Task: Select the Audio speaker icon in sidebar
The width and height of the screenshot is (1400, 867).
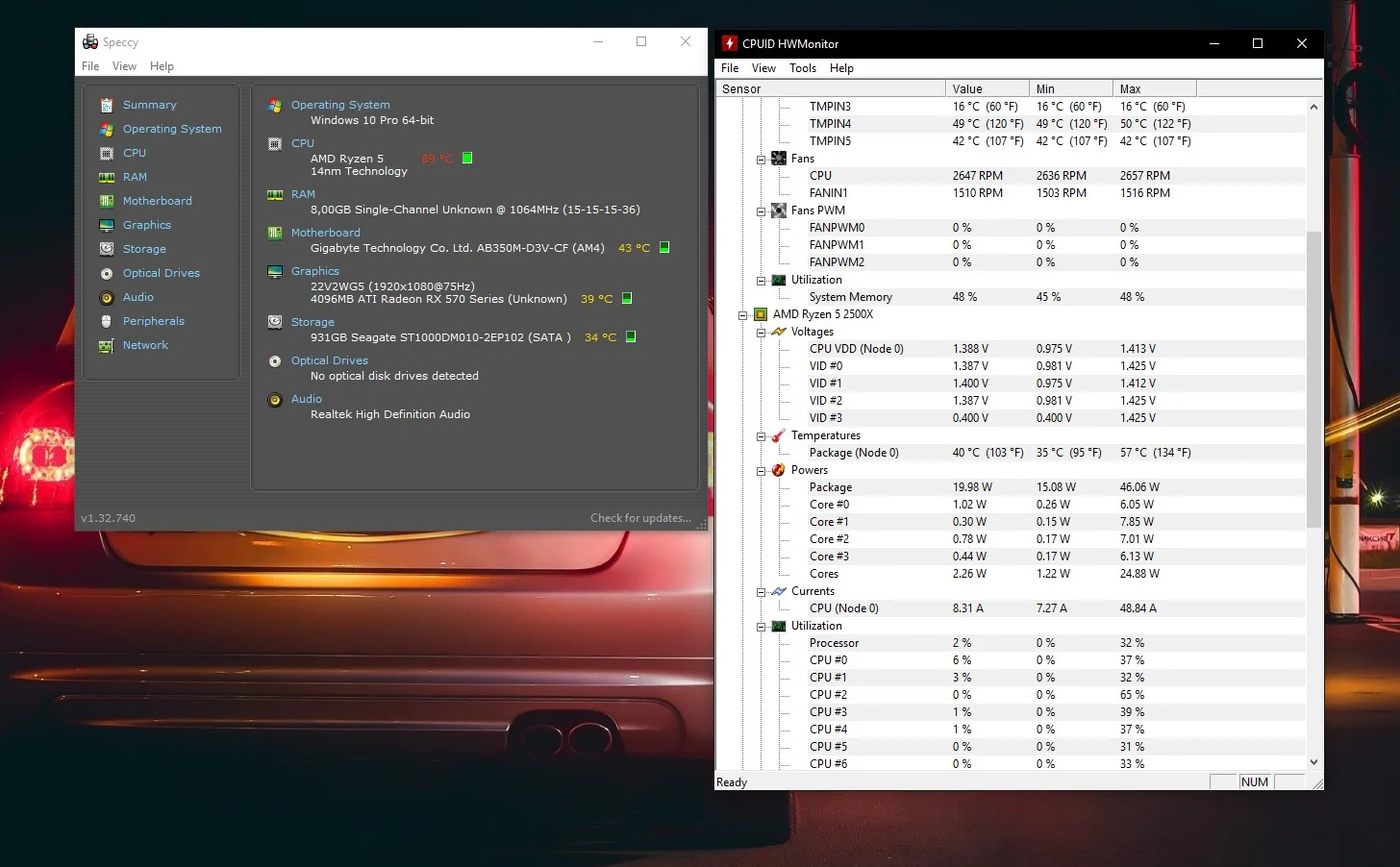Action: point(107,297)
